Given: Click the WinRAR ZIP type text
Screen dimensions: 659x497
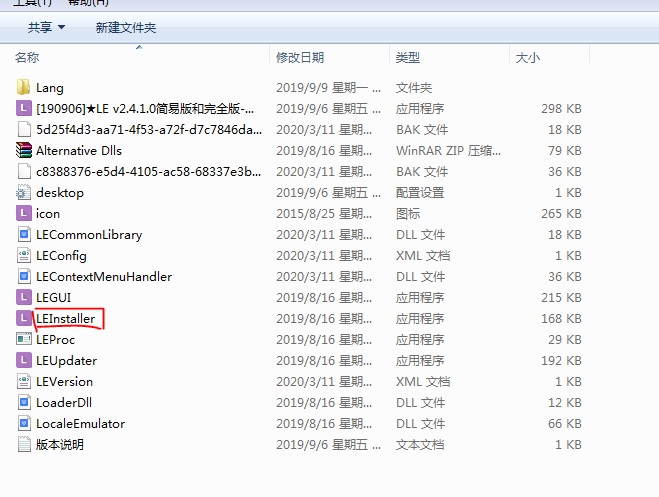Looking at the screenshot, I should tap(448, 150).
